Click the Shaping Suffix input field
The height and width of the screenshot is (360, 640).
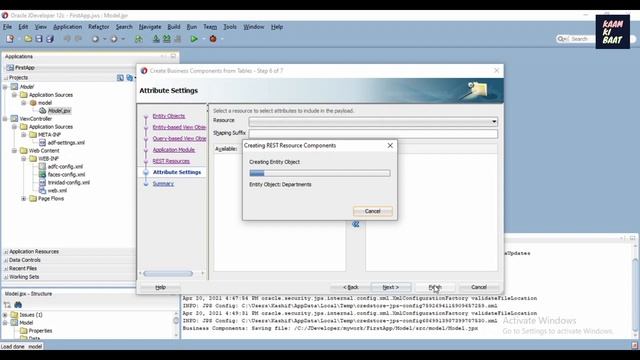pyautogui.click(x=373, y=133)
